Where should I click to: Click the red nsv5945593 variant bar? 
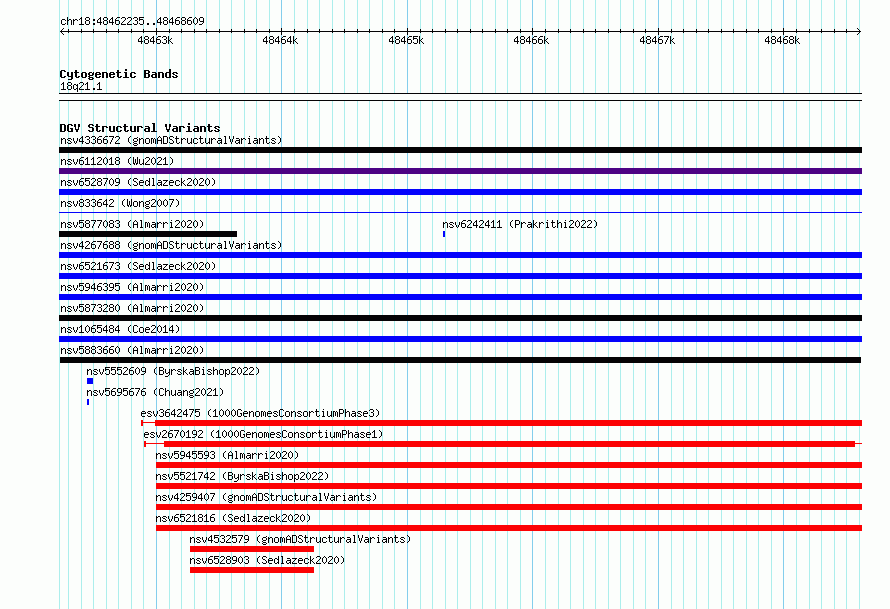tap(509, 465)
